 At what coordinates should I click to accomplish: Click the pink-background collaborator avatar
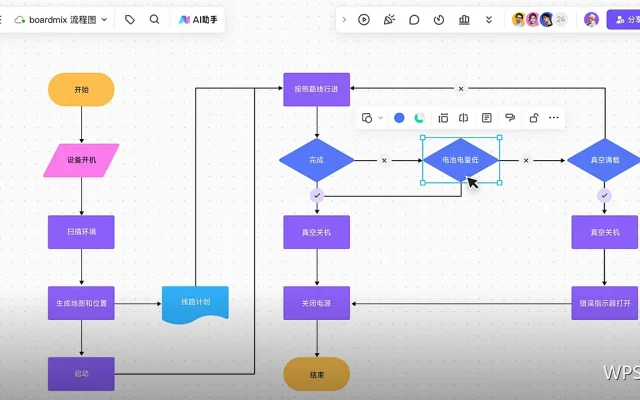533,20
